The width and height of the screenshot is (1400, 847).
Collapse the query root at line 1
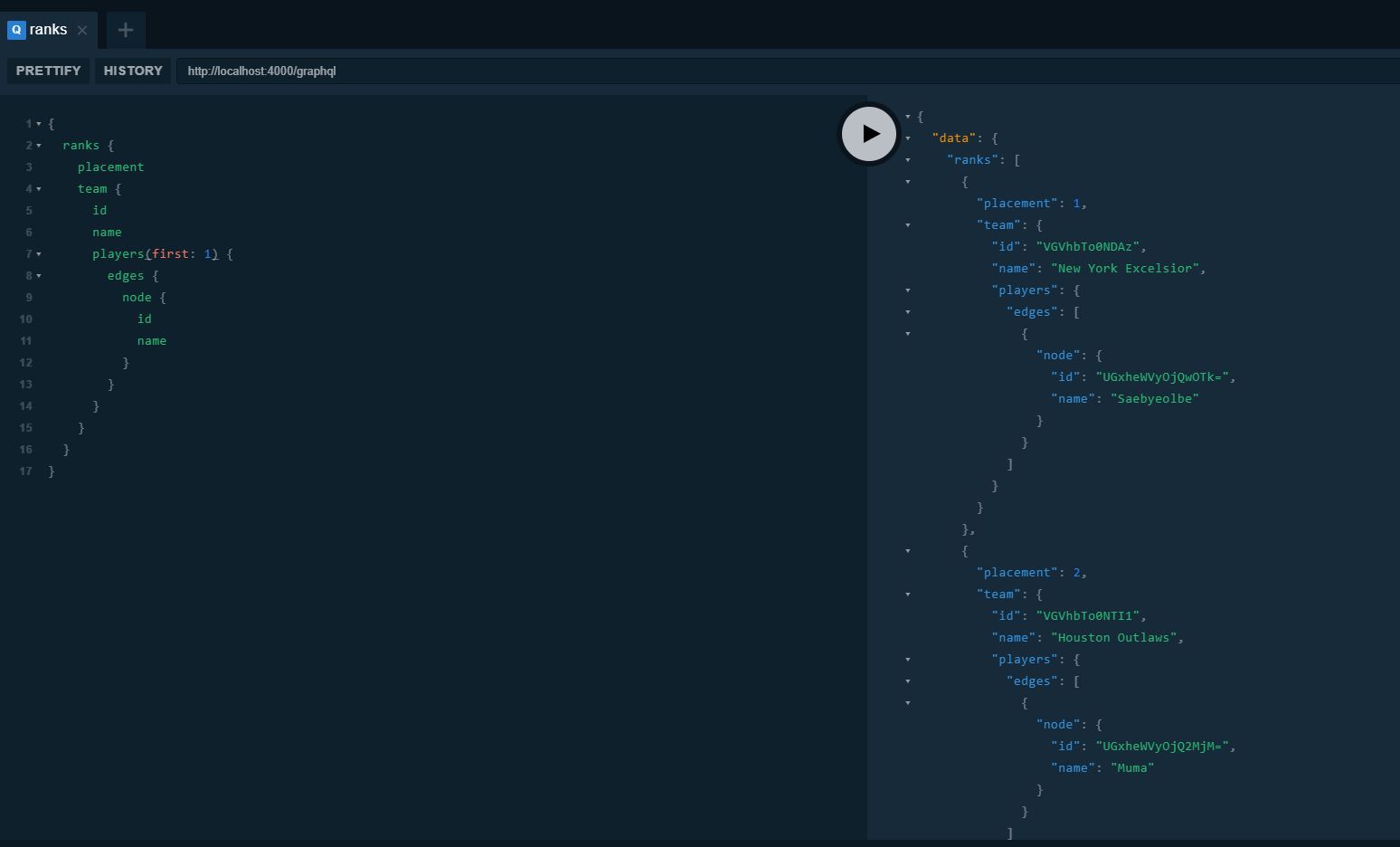tap(39, 124)
